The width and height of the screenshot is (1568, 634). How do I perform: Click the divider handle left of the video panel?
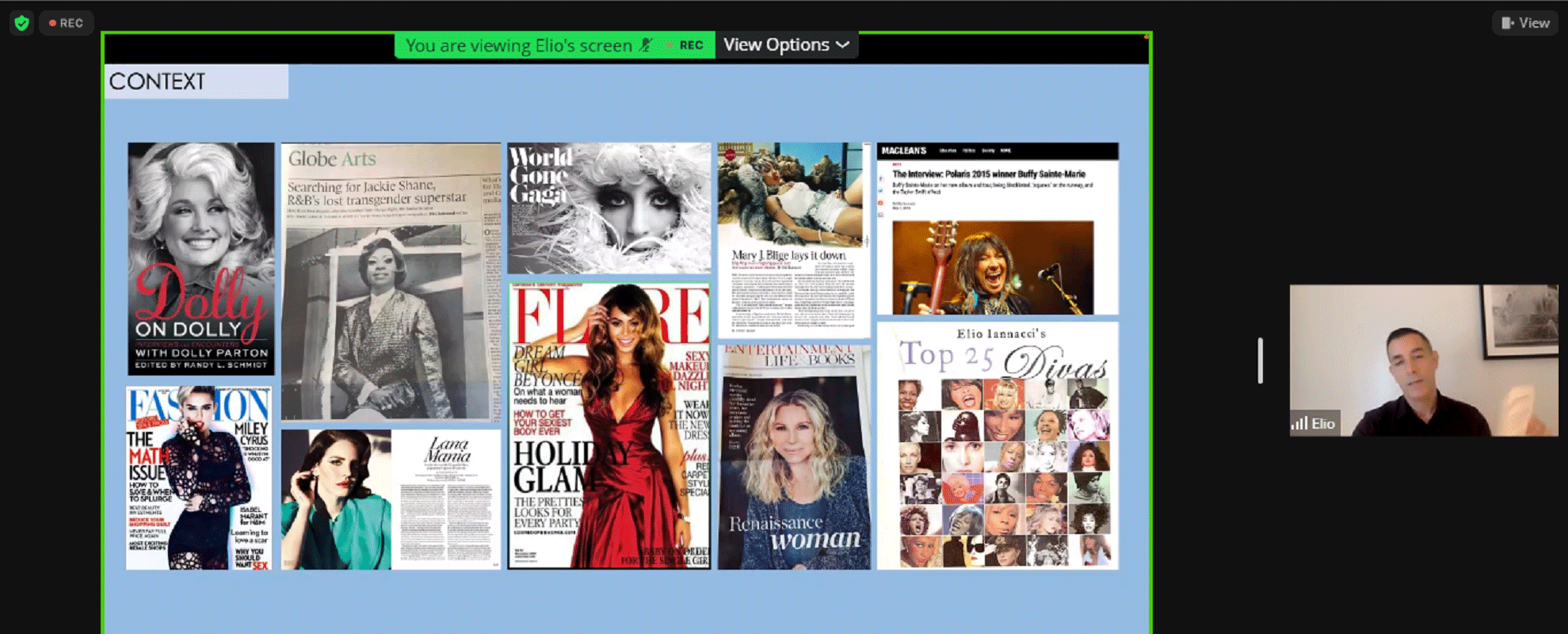click(x=1260, y=361)
